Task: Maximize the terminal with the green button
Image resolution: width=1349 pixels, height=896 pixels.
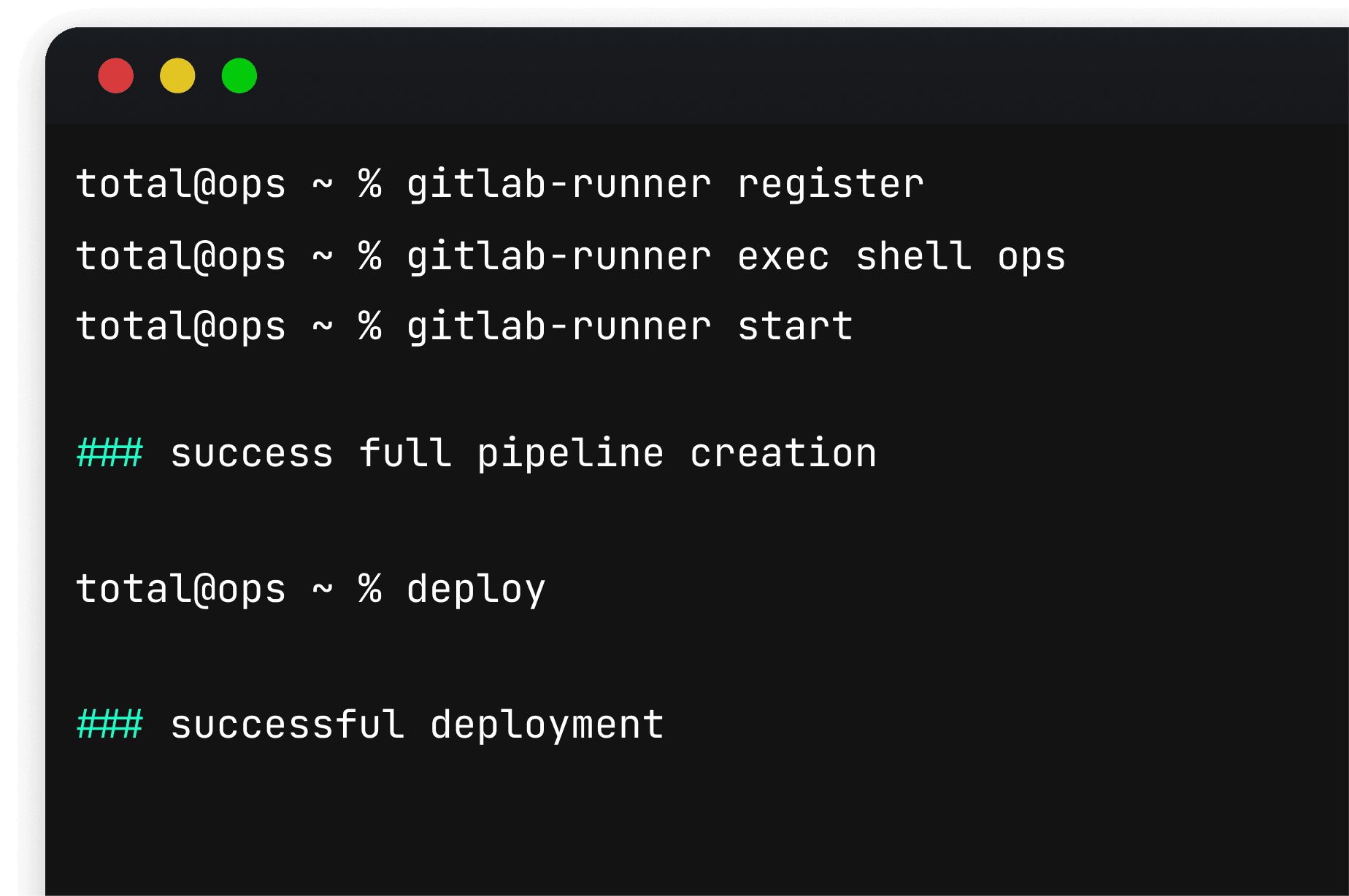Action: click(239, 76)
